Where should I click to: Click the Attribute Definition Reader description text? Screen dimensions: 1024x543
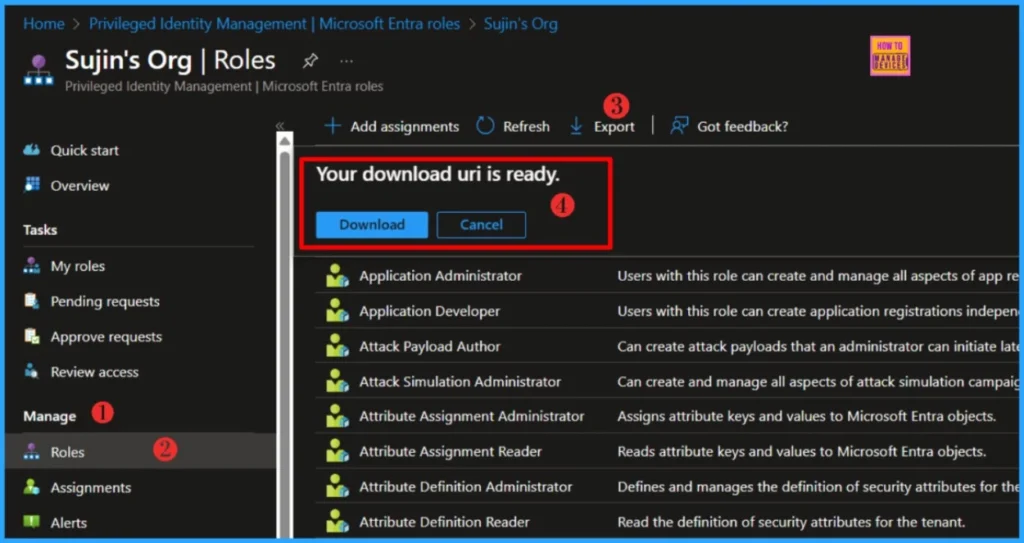point(791,522)
